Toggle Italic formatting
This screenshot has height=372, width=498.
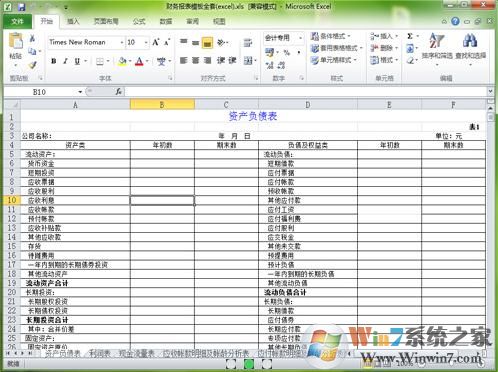pyautogui.click(x=65, y=61)
